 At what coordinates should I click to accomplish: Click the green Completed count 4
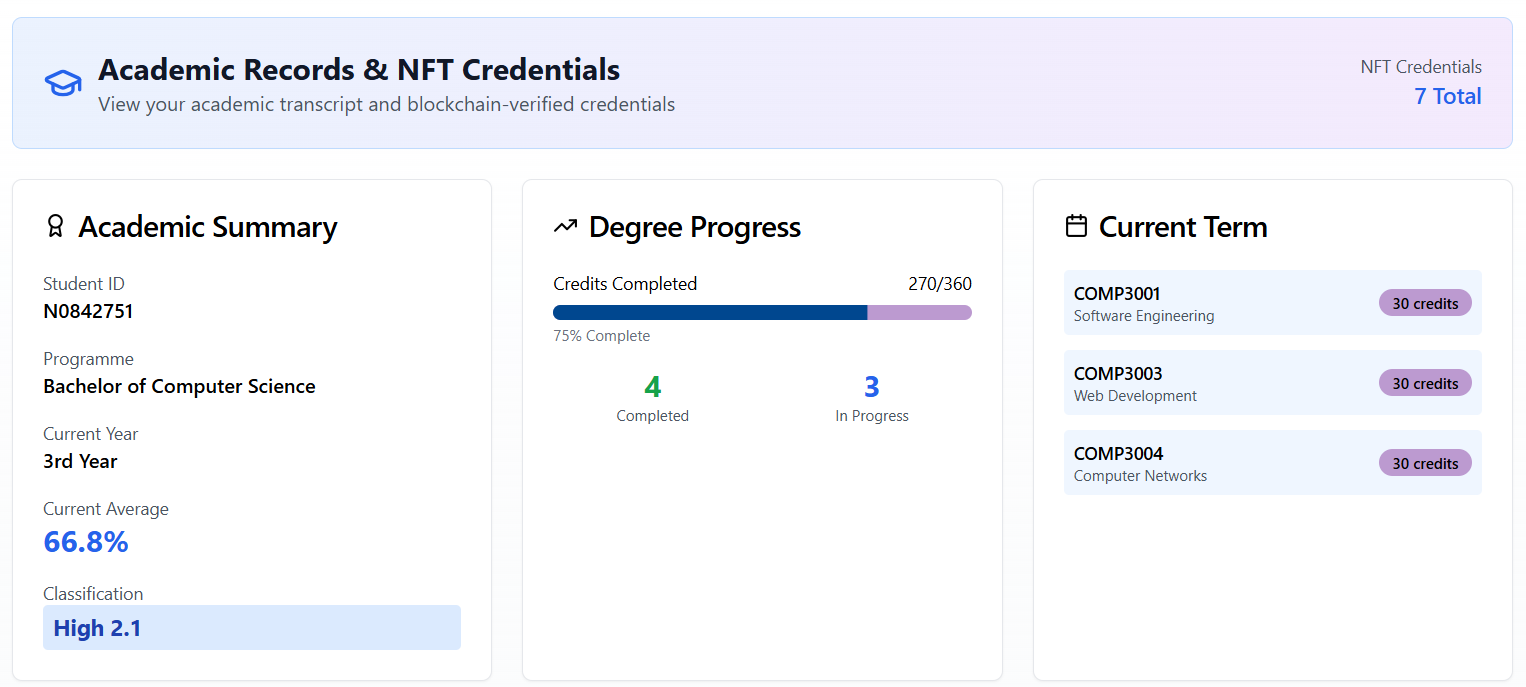[653, 387]
